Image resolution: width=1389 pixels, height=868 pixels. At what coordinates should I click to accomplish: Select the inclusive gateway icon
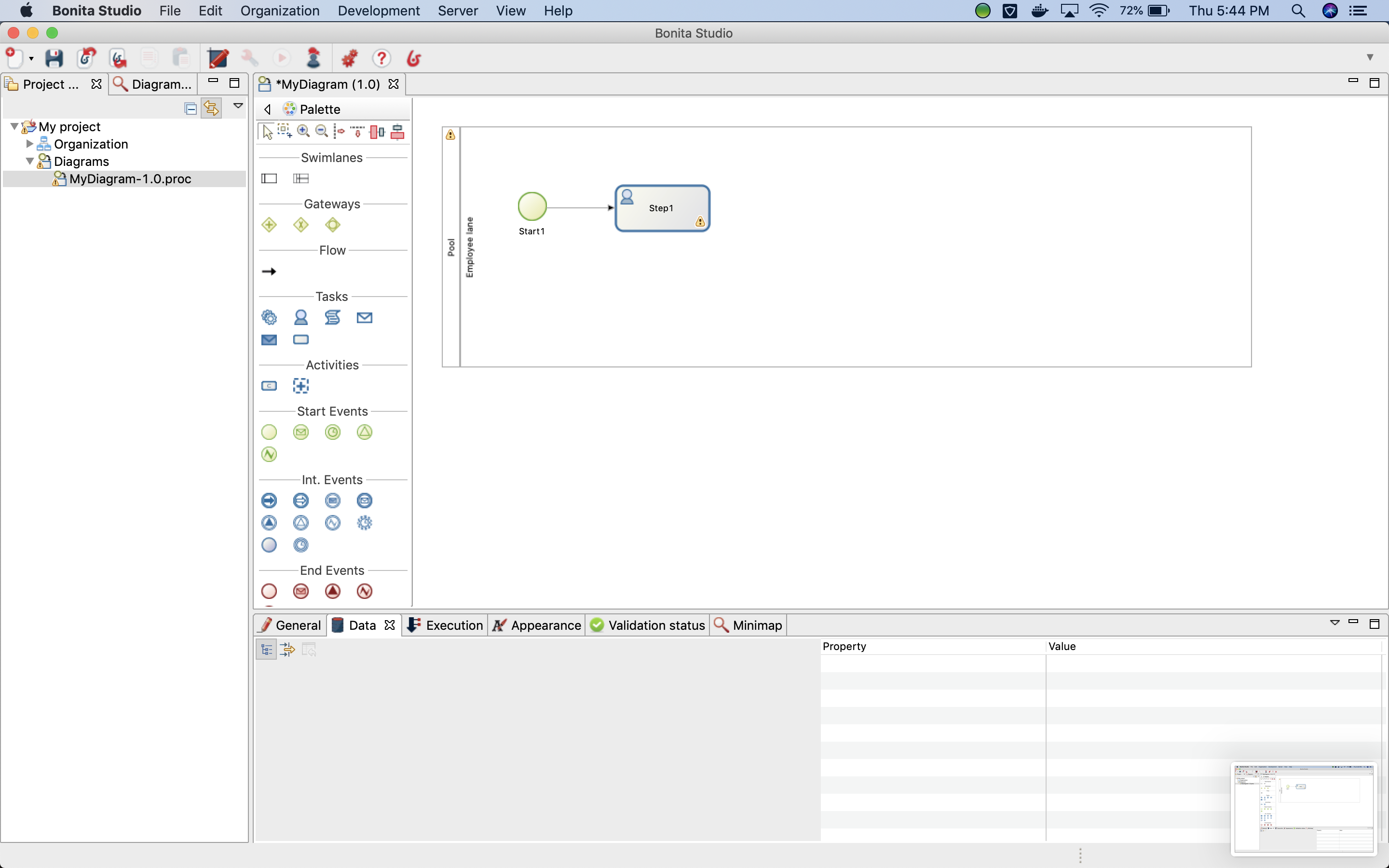(333, 224)
